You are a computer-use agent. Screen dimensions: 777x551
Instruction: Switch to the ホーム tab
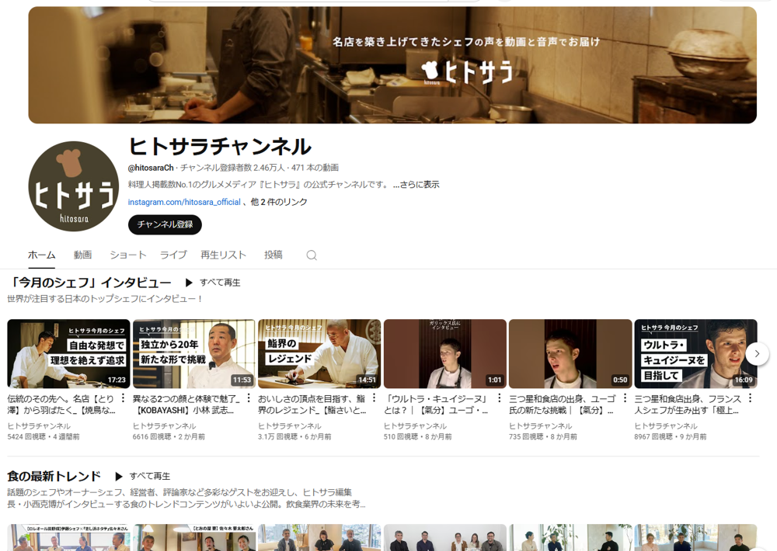click(42, 255)
